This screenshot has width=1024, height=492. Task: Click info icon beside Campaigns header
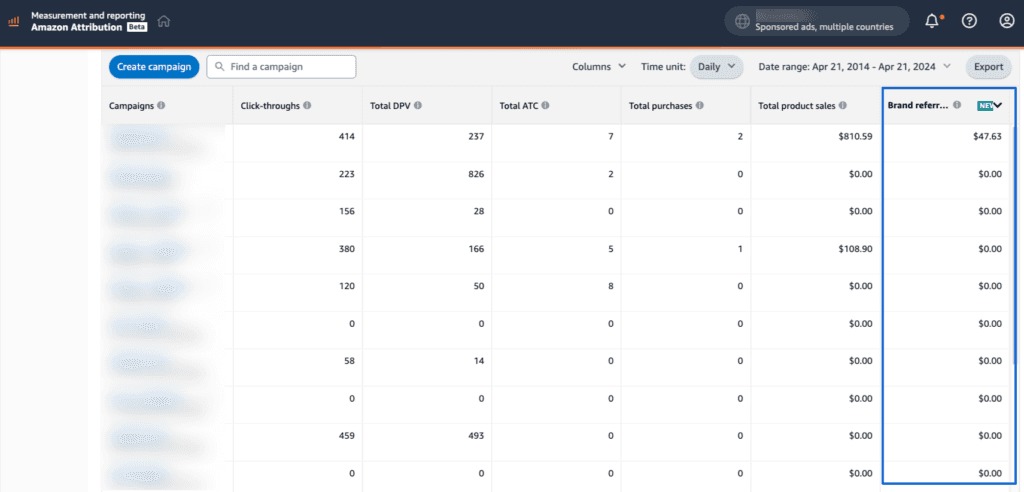(x=161, y=105)
